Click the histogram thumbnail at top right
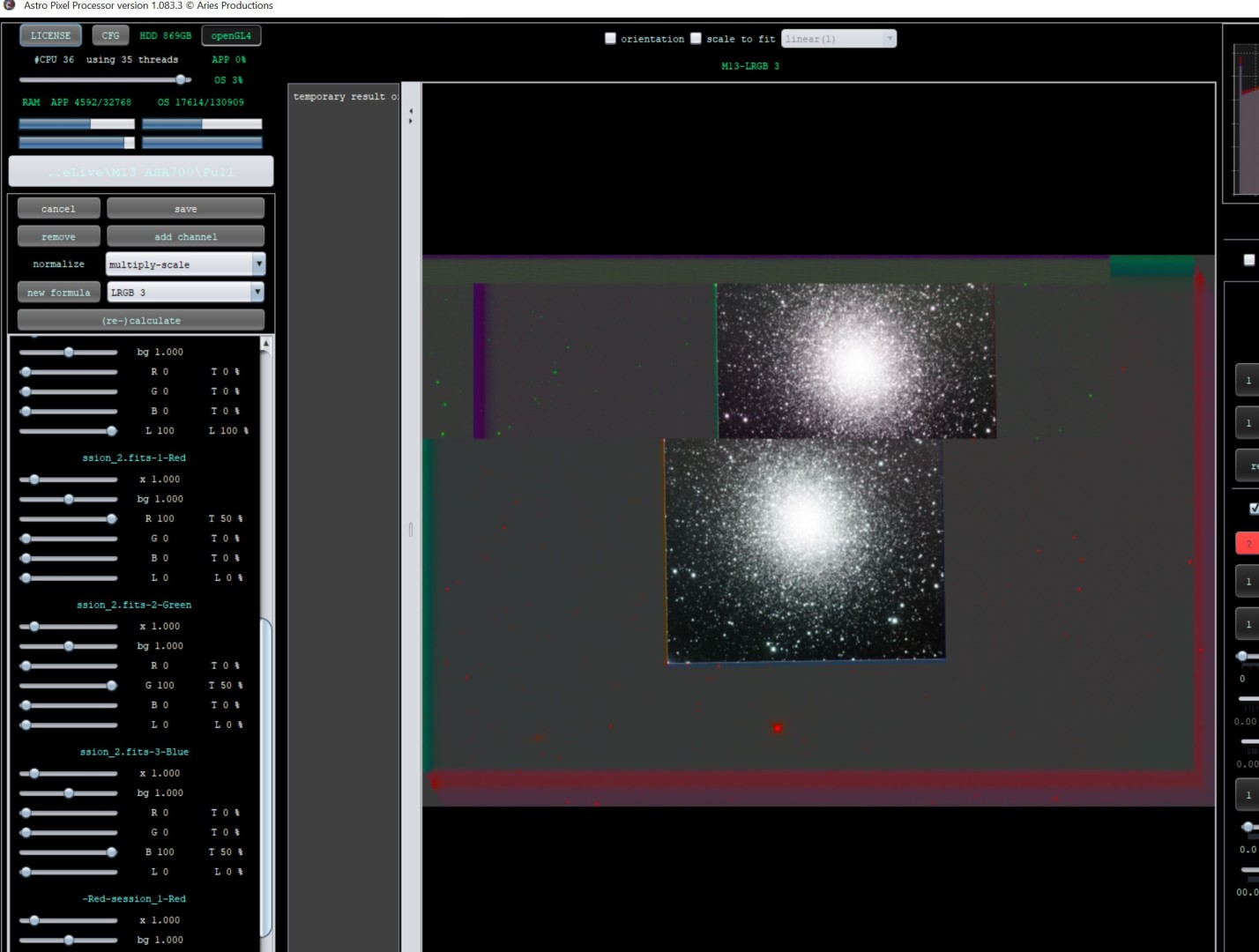This screenshot has width=1259, height=952. coord(1246,120)
